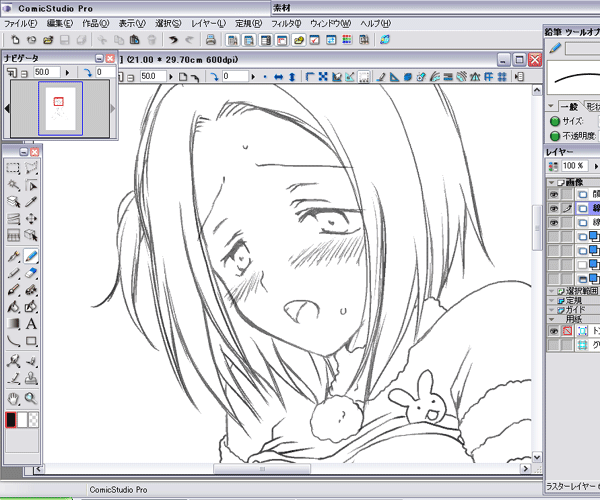Select the pen nib tool
This screenshot has width=600, height=500.
(13, 256)
